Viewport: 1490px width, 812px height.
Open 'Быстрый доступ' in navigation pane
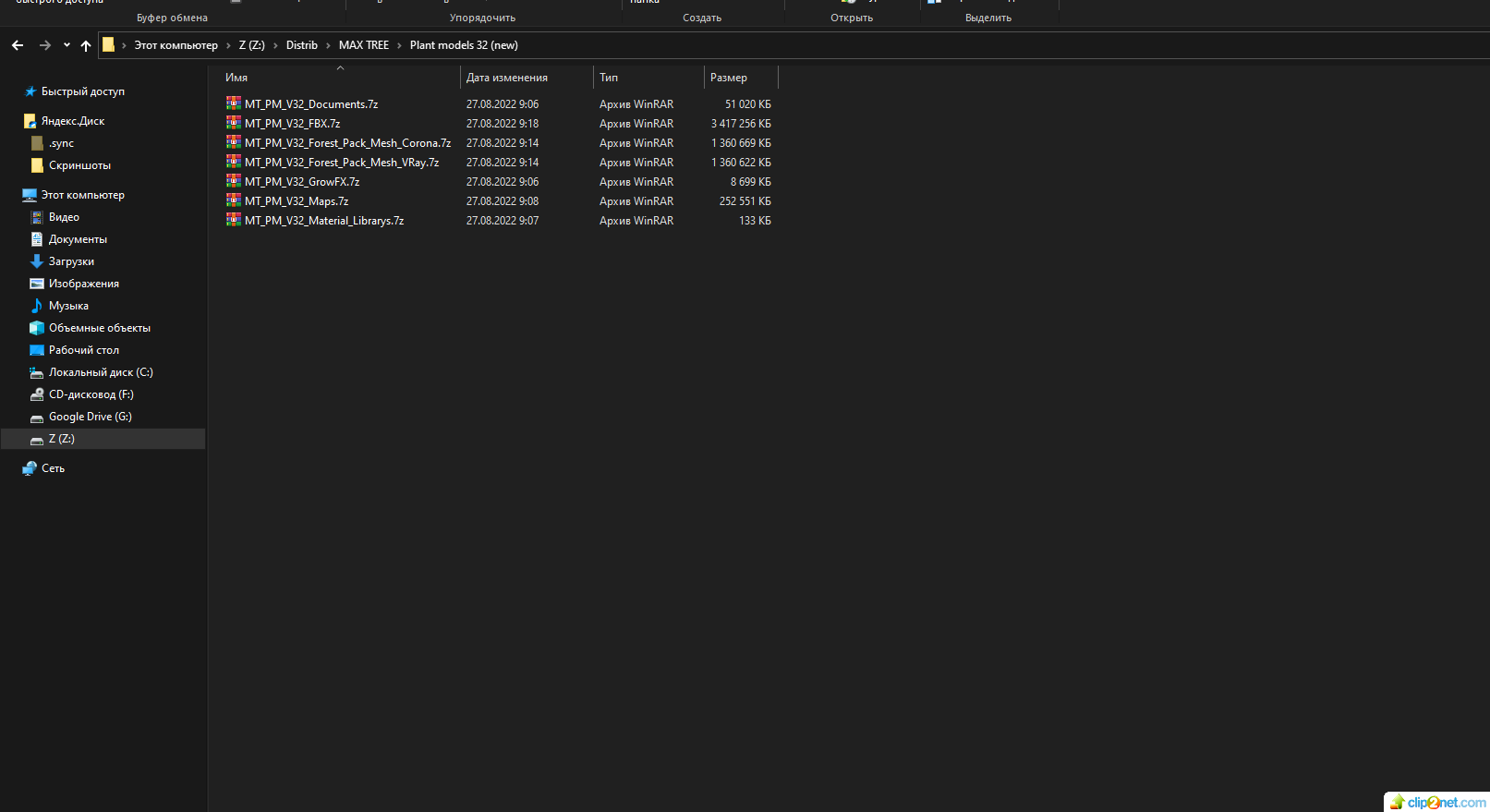83,91
